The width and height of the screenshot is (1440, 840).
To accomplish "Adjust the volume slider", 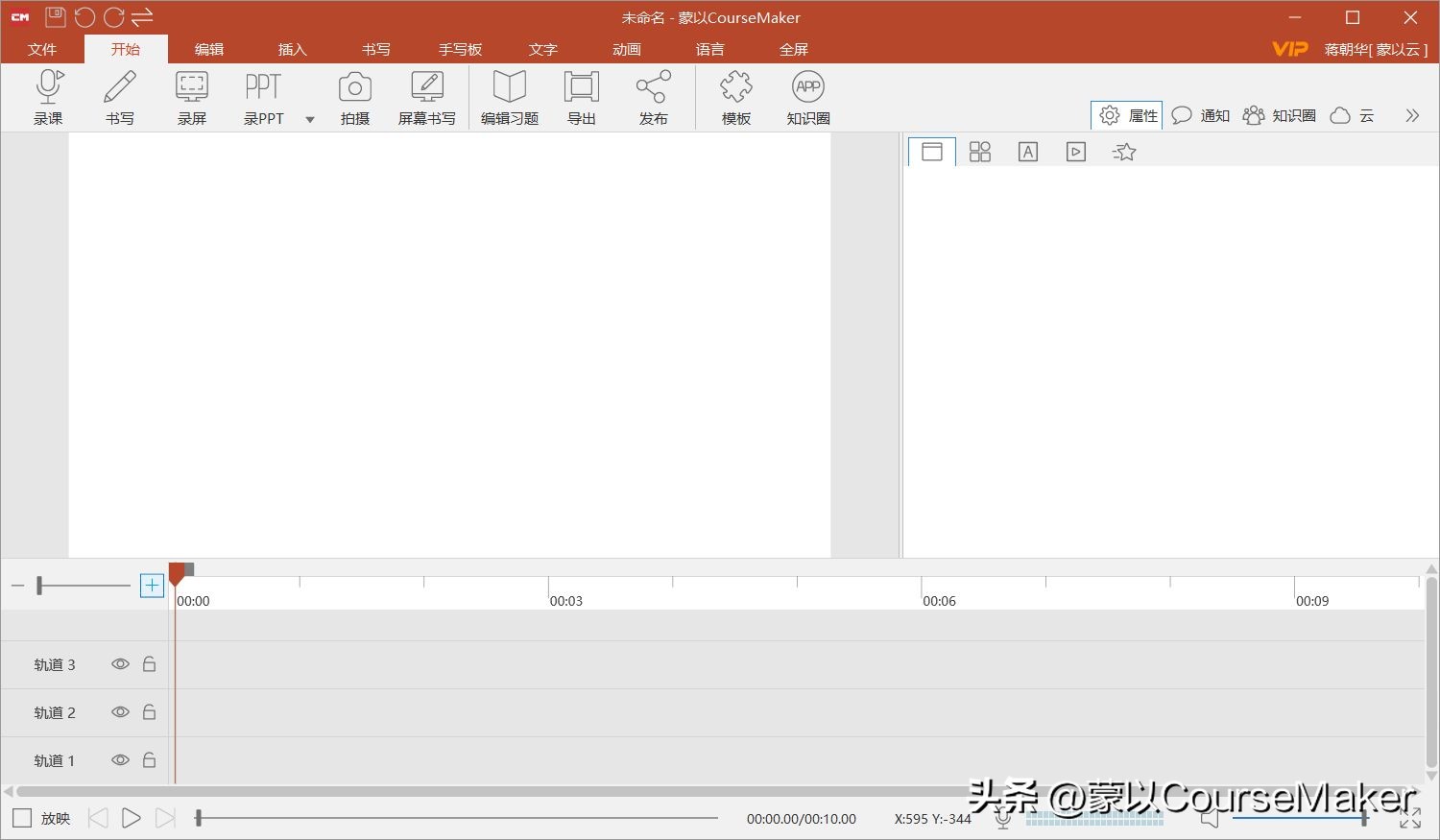I will pos(1301,818).
